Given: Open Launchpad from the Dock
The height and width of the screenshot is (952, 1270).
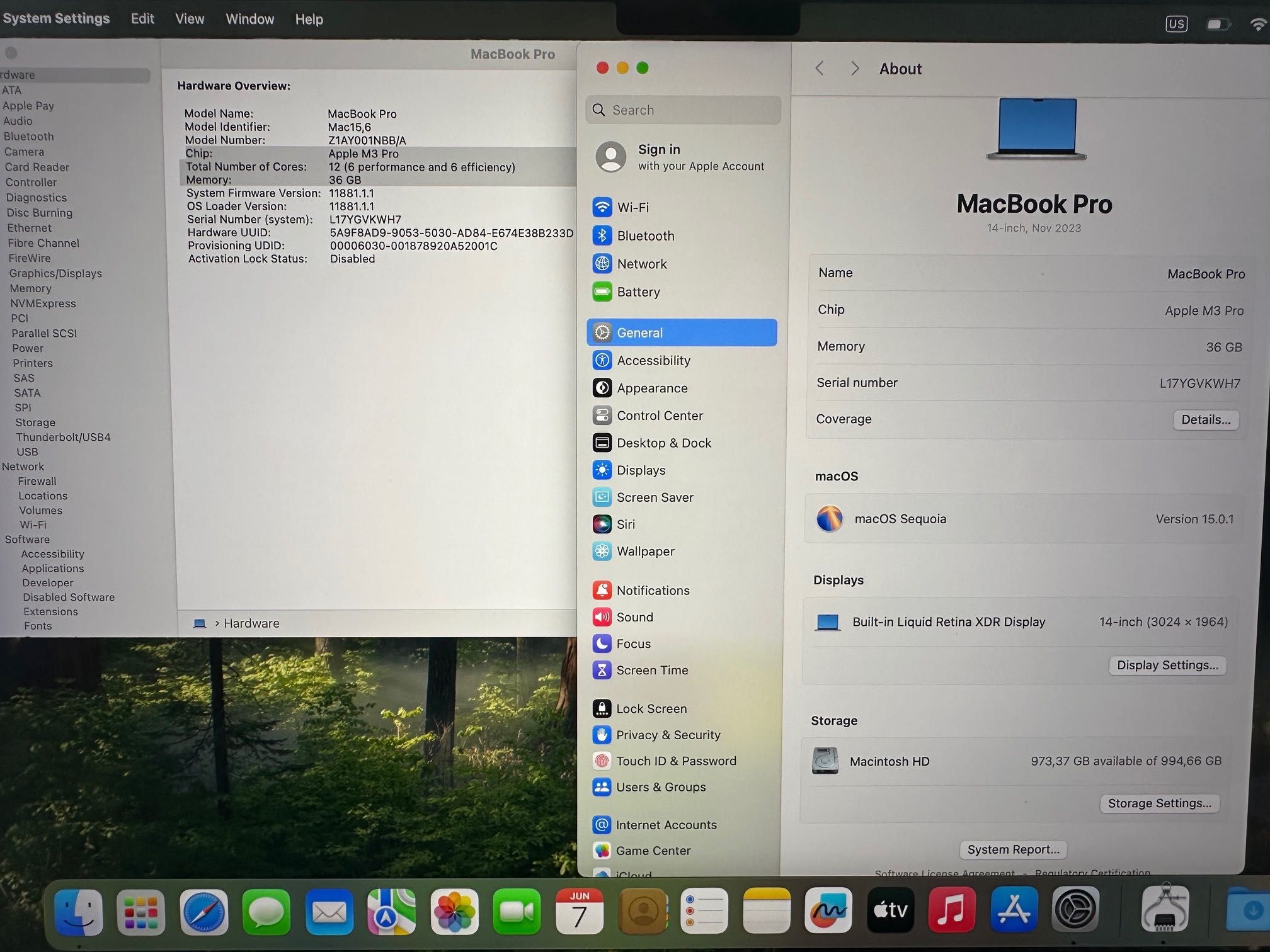Looking at the screenshot, I should 141,912.
